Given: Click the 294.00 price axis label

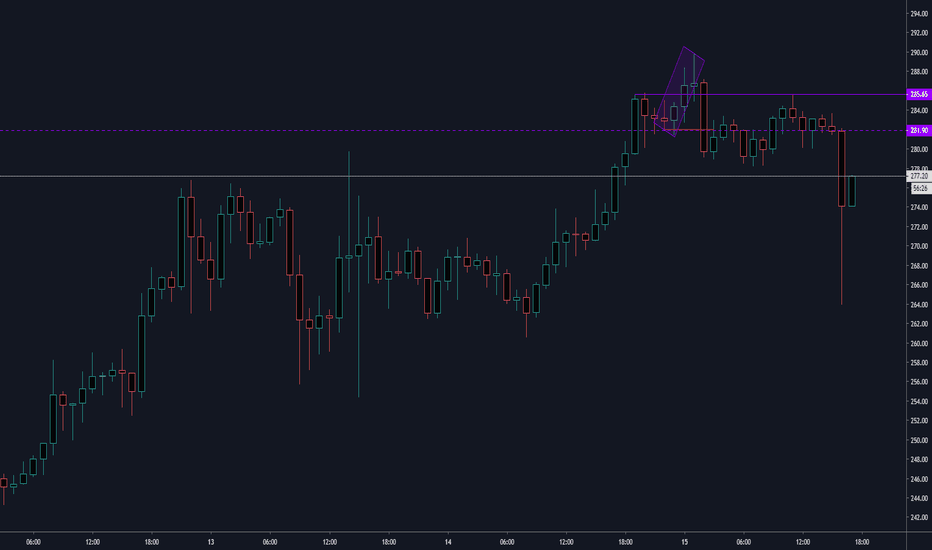Looking at the screenshot, I should tap(919, 14).
